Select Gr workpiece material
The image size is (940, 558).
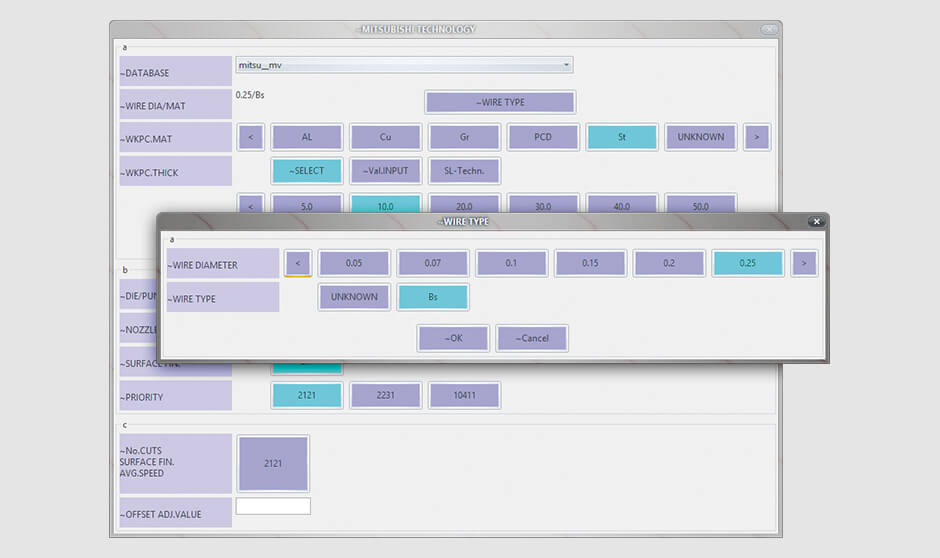pyautogui.click(x=464, y=137)
